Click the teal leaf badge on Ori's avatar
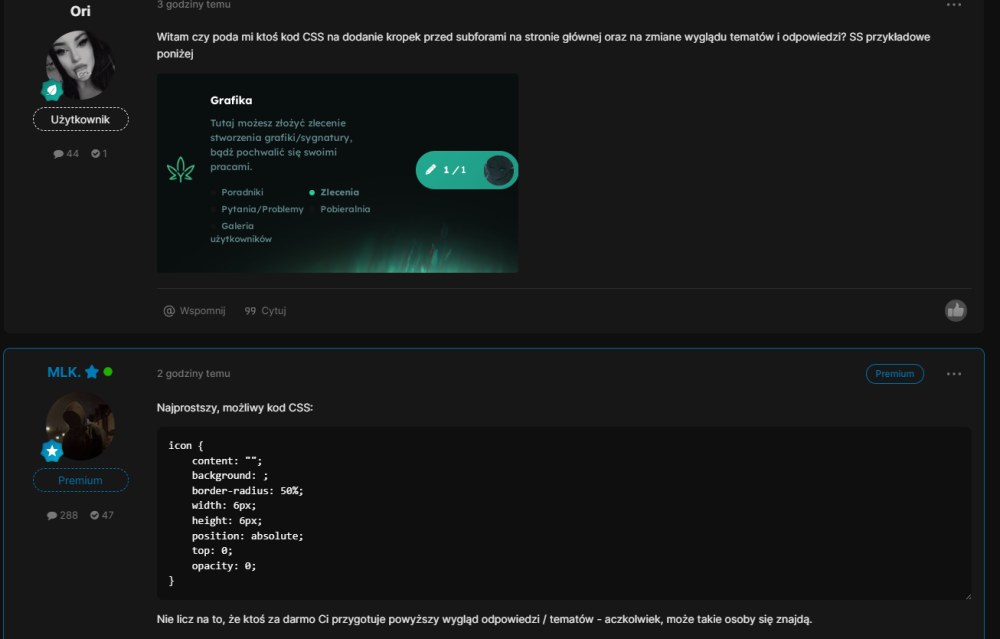The image size is (1000, 639). [52, 89]
